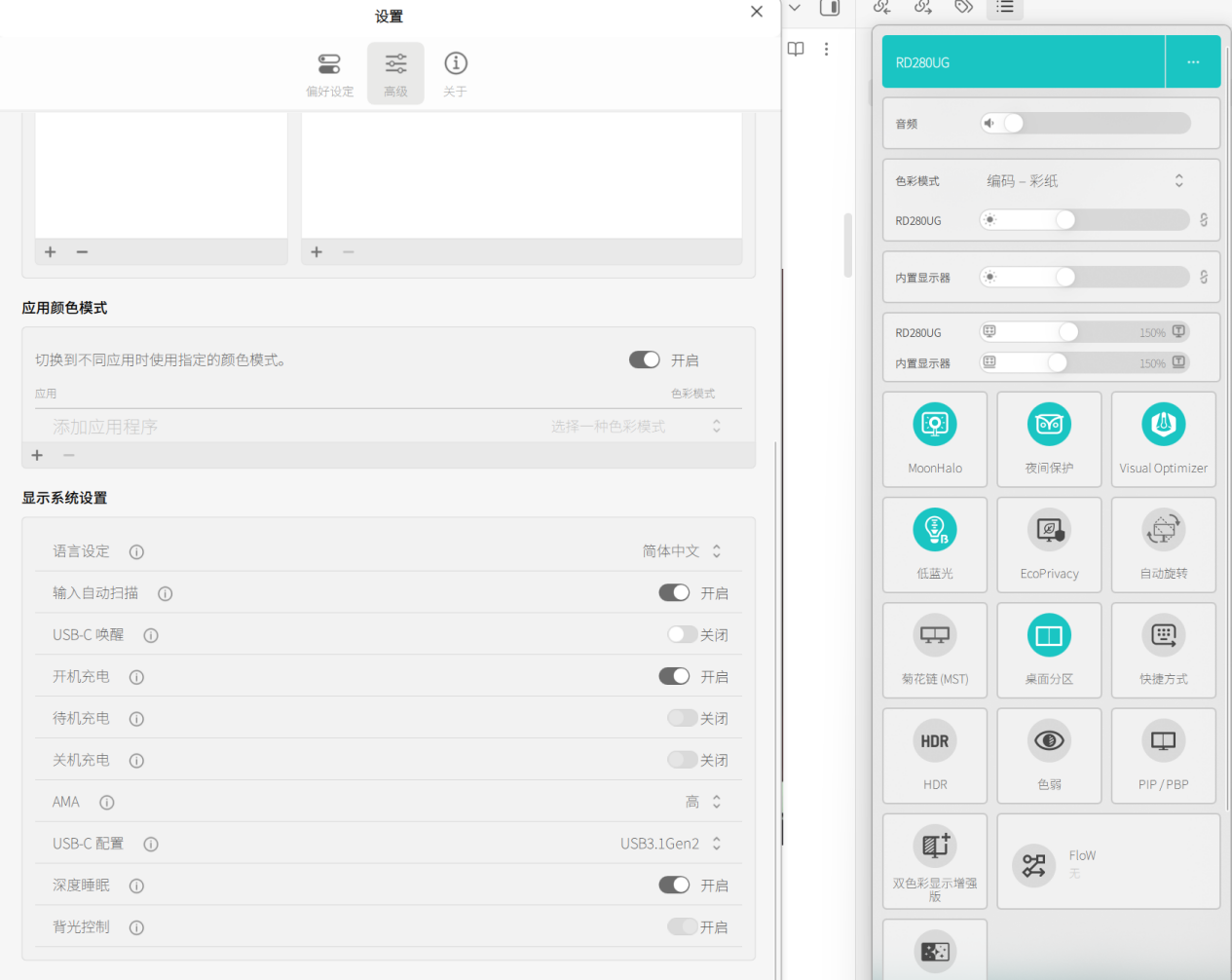
Task: Open the PIP / PBP tile
Action: coord(1163,755)
